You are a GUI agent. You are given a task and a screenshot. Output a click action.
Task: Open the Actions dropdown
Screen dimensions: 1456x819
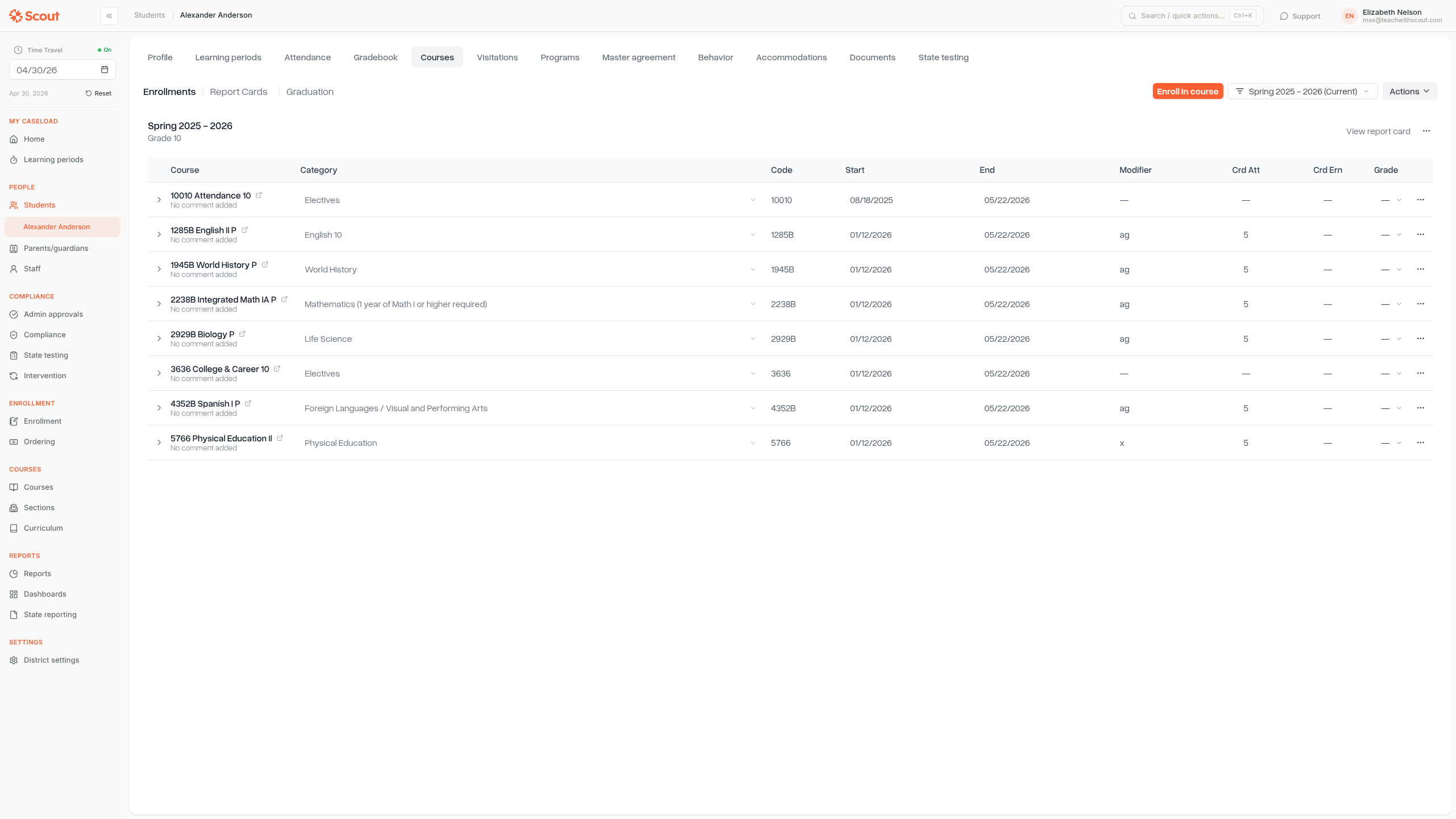coord(1409,91)
